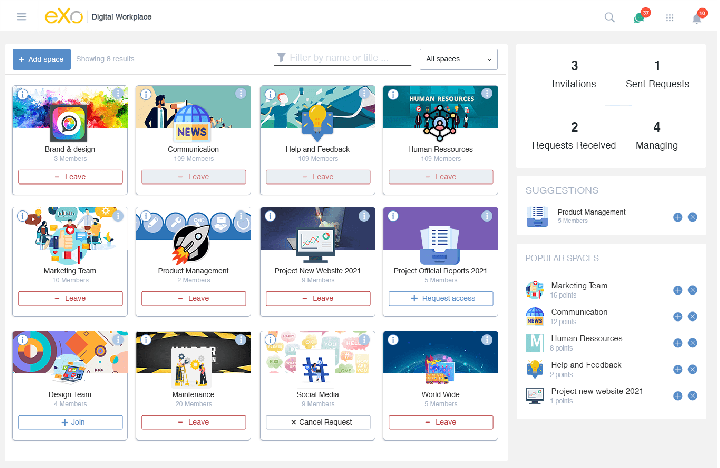This screenshot has width=720, height=468.
Task: Dismiss Product Management suggestion with X icon
Action: (693, 217)
